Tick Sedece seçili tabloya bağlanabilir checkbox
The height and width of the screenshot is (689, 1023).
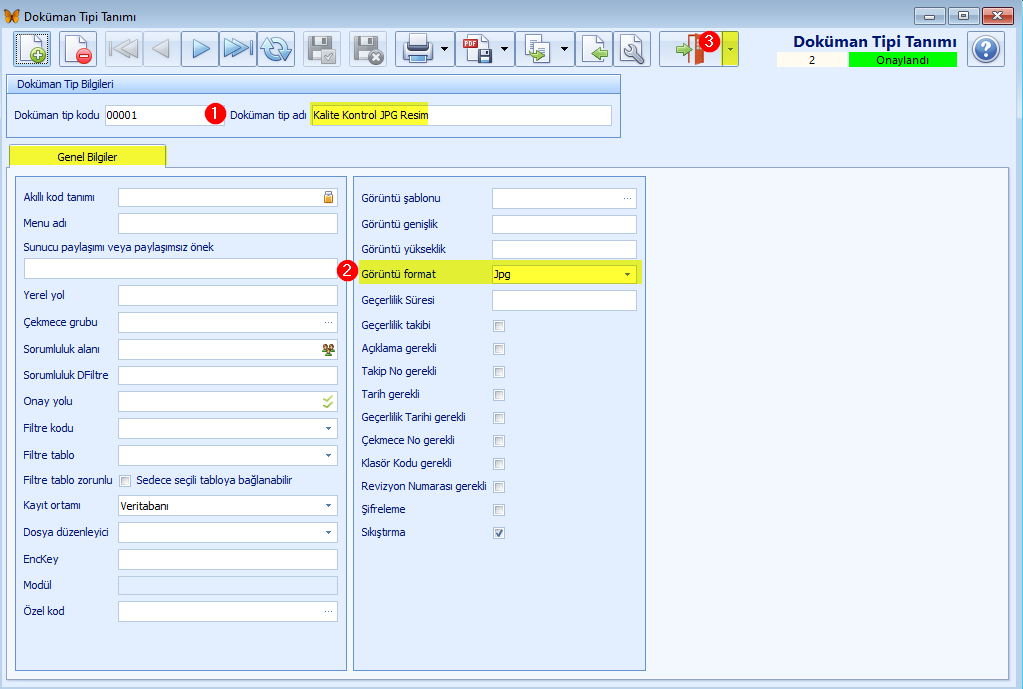(125, 481)
